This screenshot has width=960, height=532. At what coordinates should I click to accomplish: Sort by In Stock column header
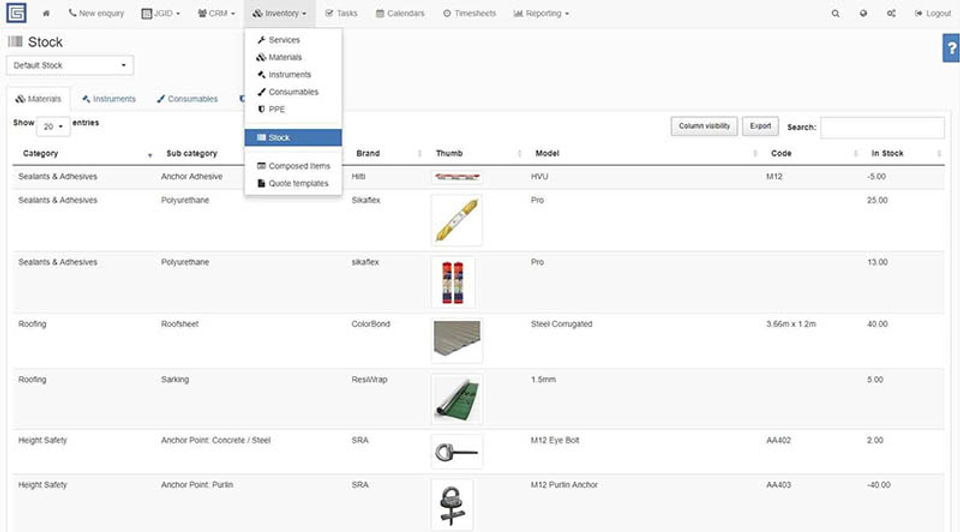[904, 153]
